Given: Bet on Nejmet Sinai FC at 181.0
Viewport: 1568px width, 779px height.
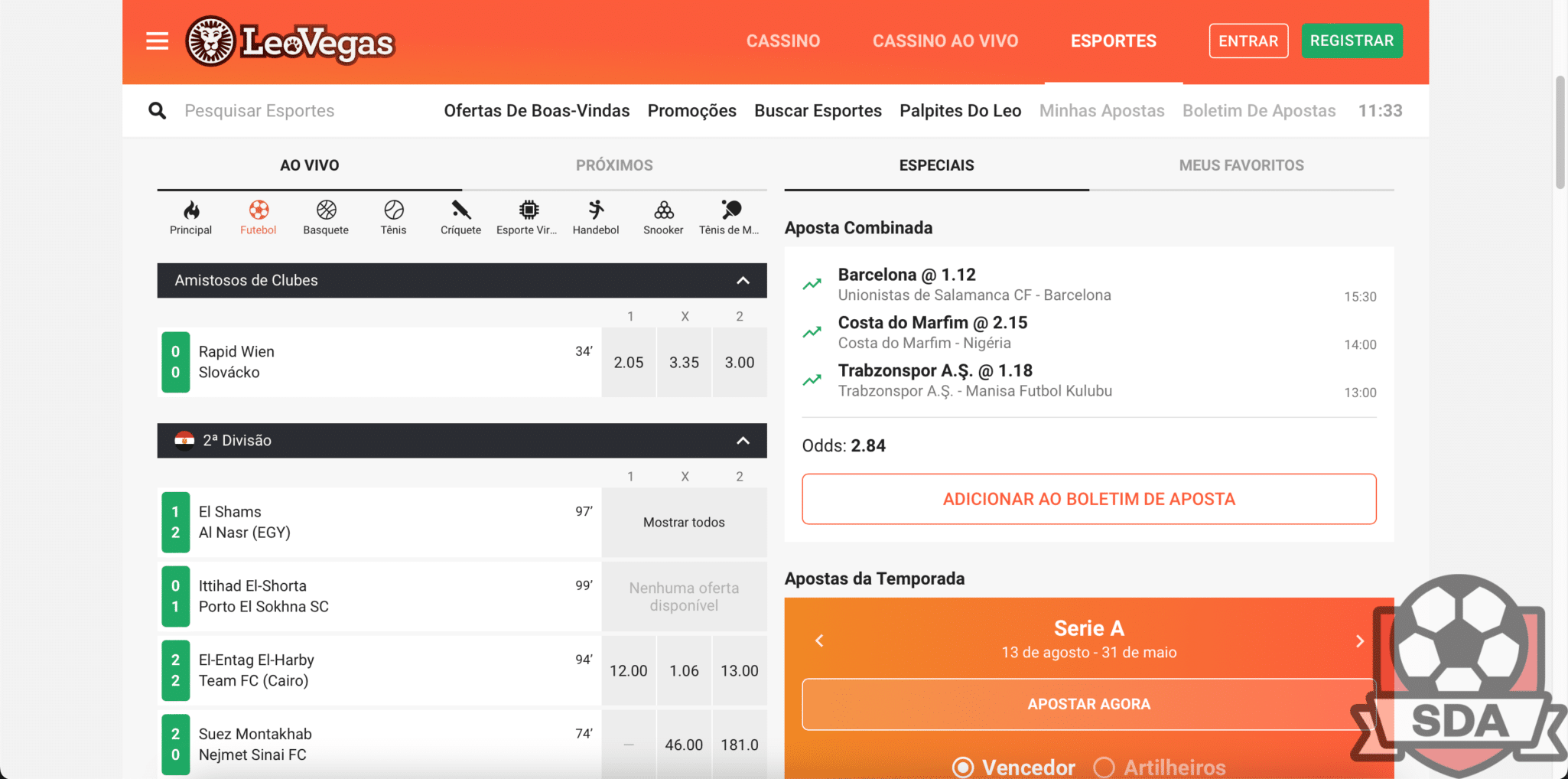Looking at the screenshot, I should tap(740, 745).
